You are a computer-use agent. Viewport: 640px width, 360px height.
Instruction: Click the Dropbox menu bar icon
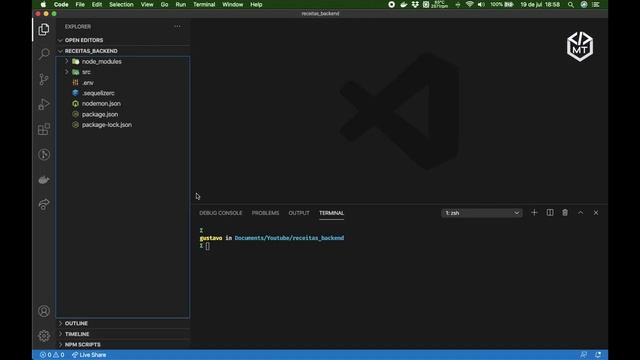[x=415, y=4]
